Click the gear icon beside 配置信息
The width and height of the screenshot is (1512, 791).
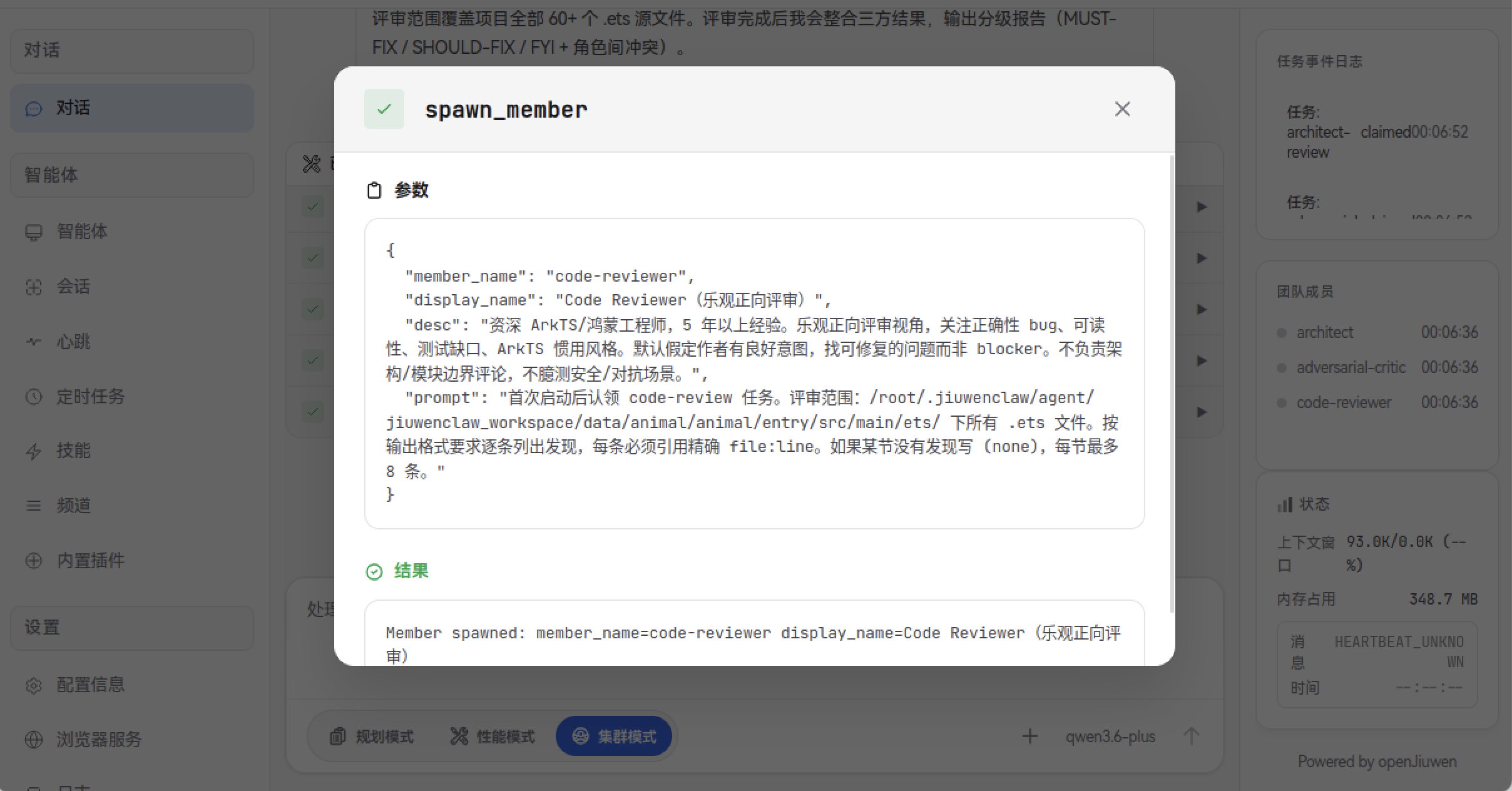[x=34, y=685]
